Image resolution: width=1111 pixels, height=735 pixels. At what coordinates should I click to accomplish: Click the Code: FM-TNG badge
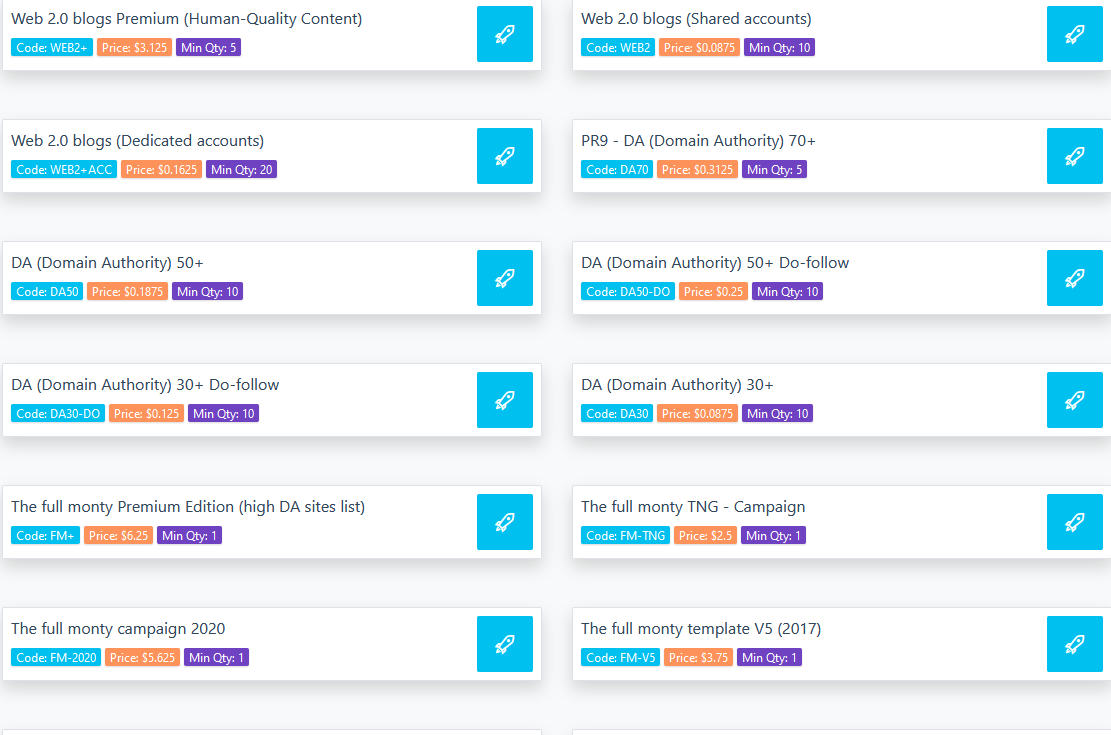pos(626,535)
